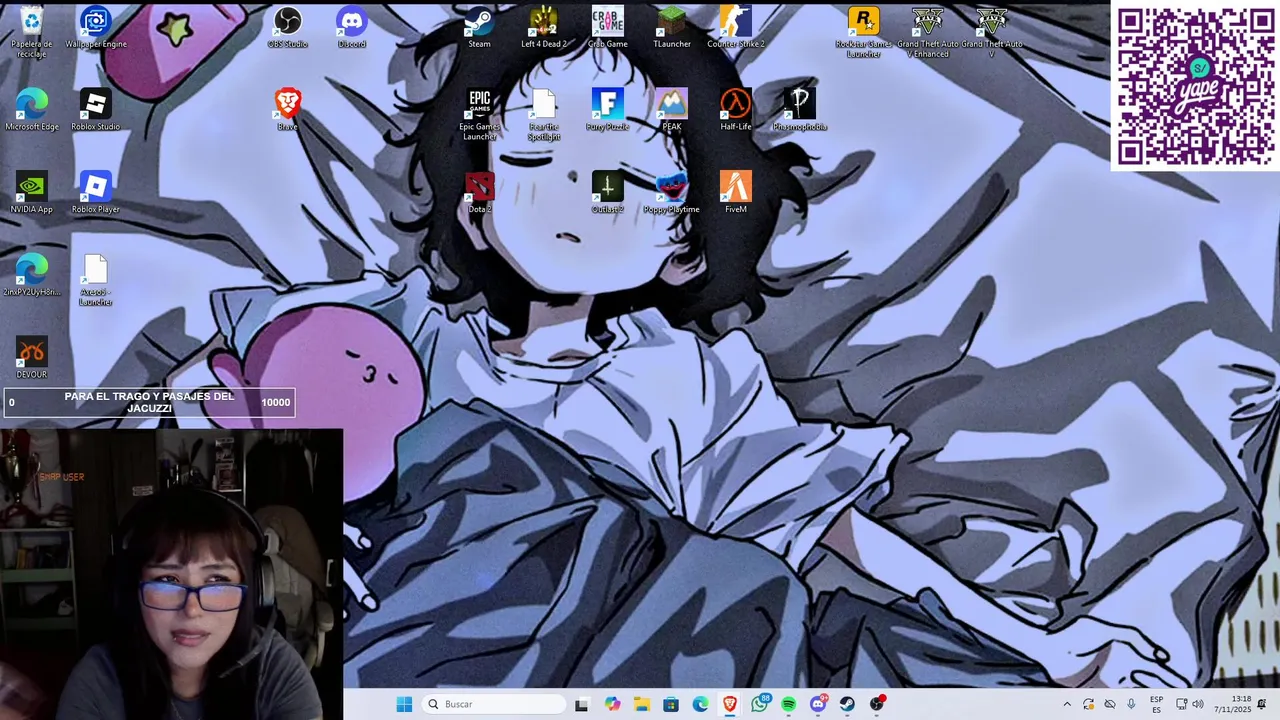
Task: Open Task View in the taskbar
Action: 582,704
